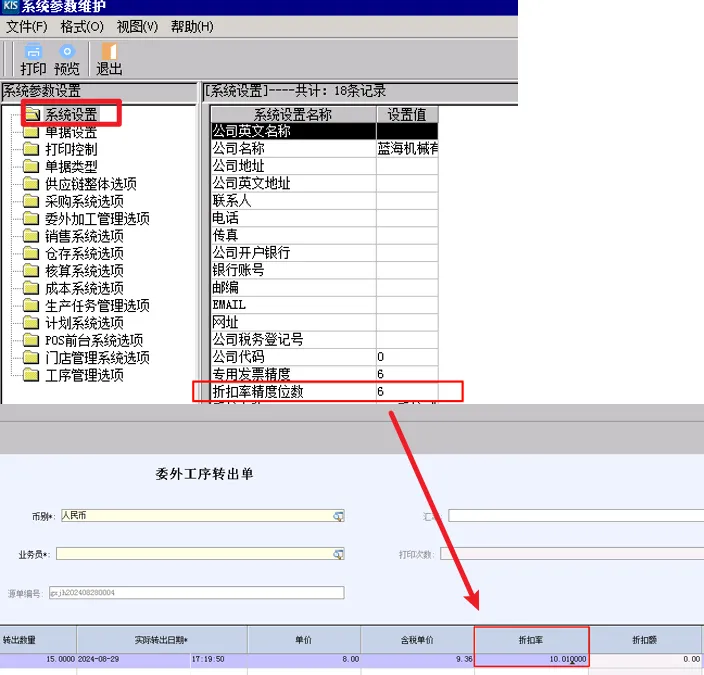704x675 pixels.
Task: Open the 格式(O) menu
Action: coord(81,26)
